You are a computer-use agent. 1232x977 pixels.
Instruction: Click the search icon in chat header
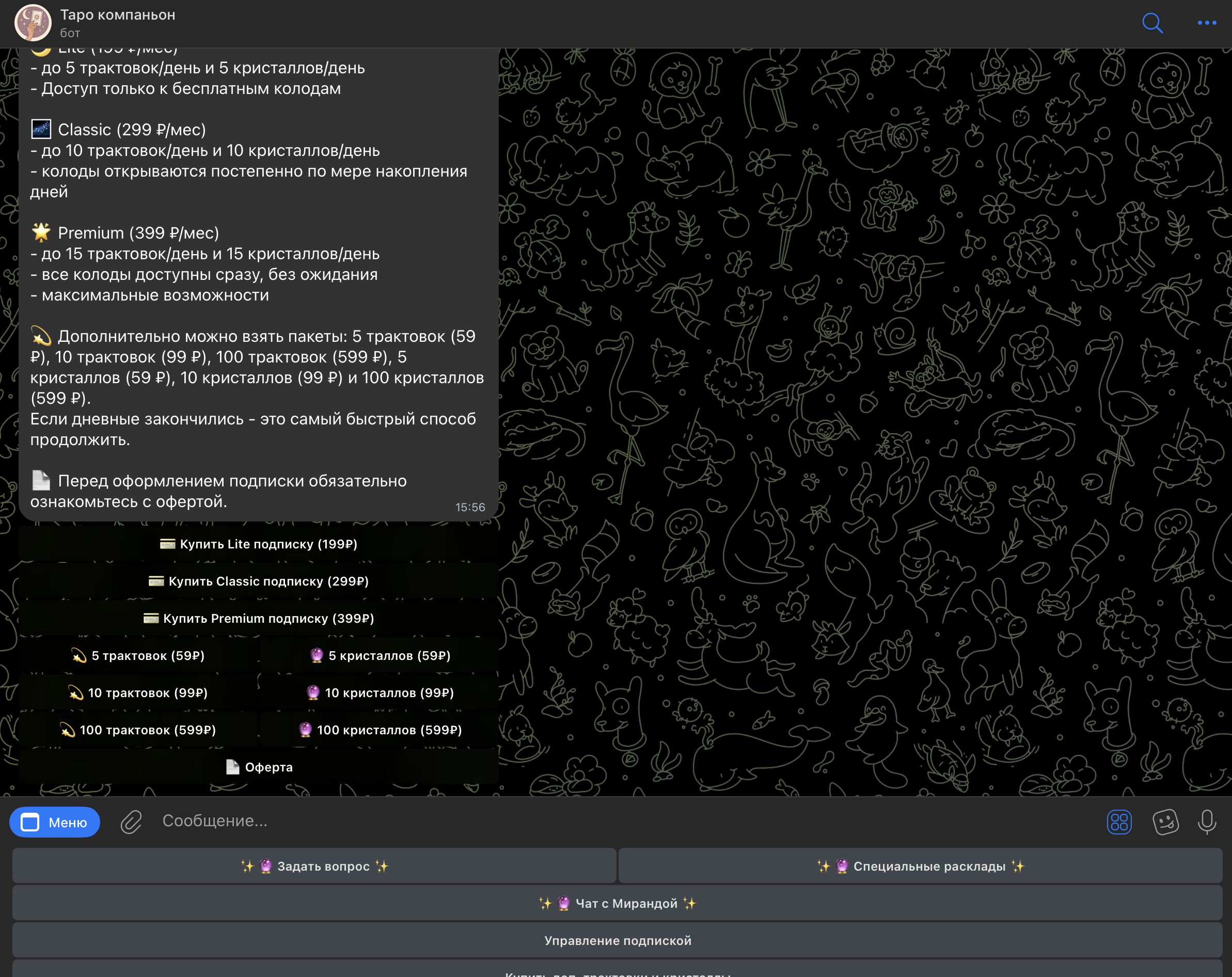(x=1152, y=23)
